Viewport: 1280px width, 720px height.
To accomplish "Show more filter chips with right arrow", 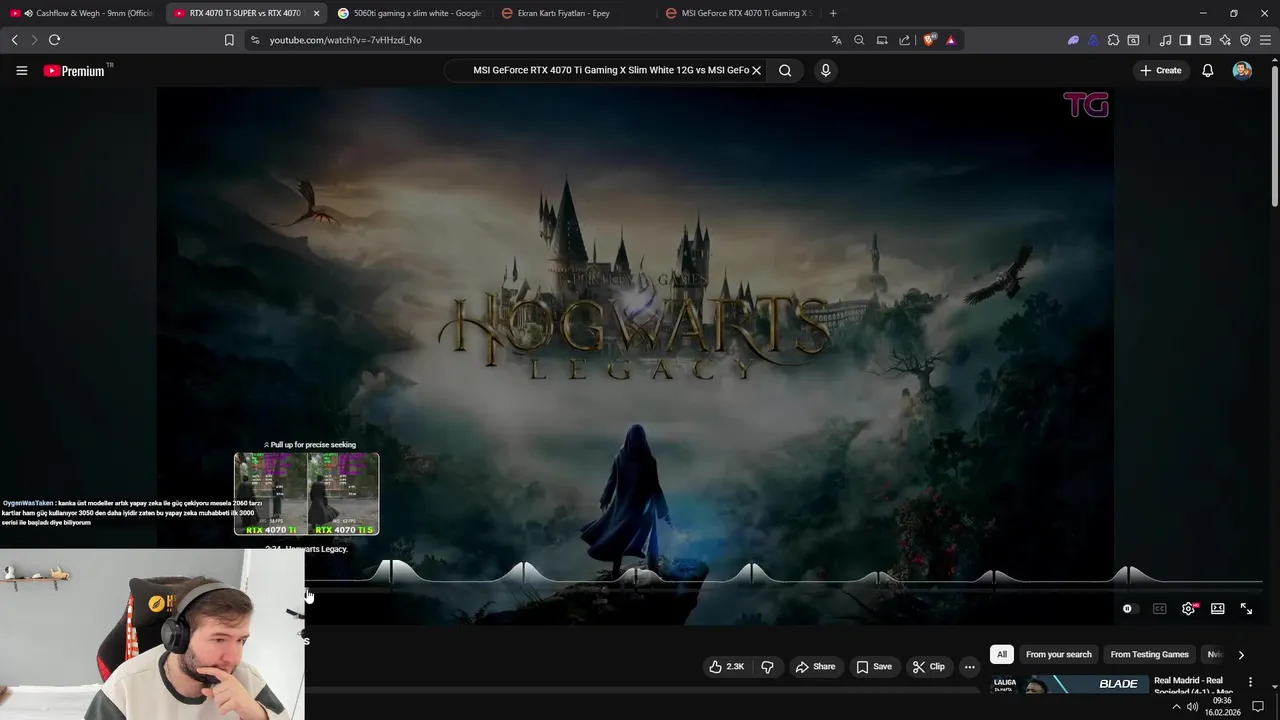I will 1241,655.
